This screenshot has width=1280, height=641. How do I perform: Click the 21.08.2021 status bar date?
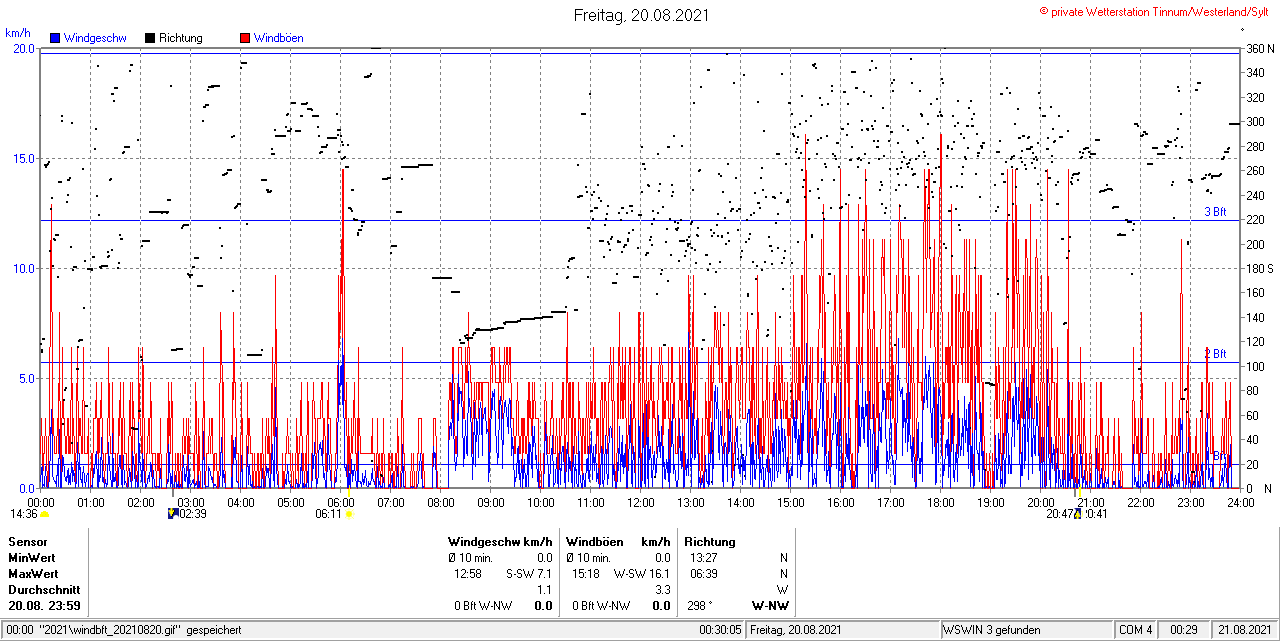1245,630
